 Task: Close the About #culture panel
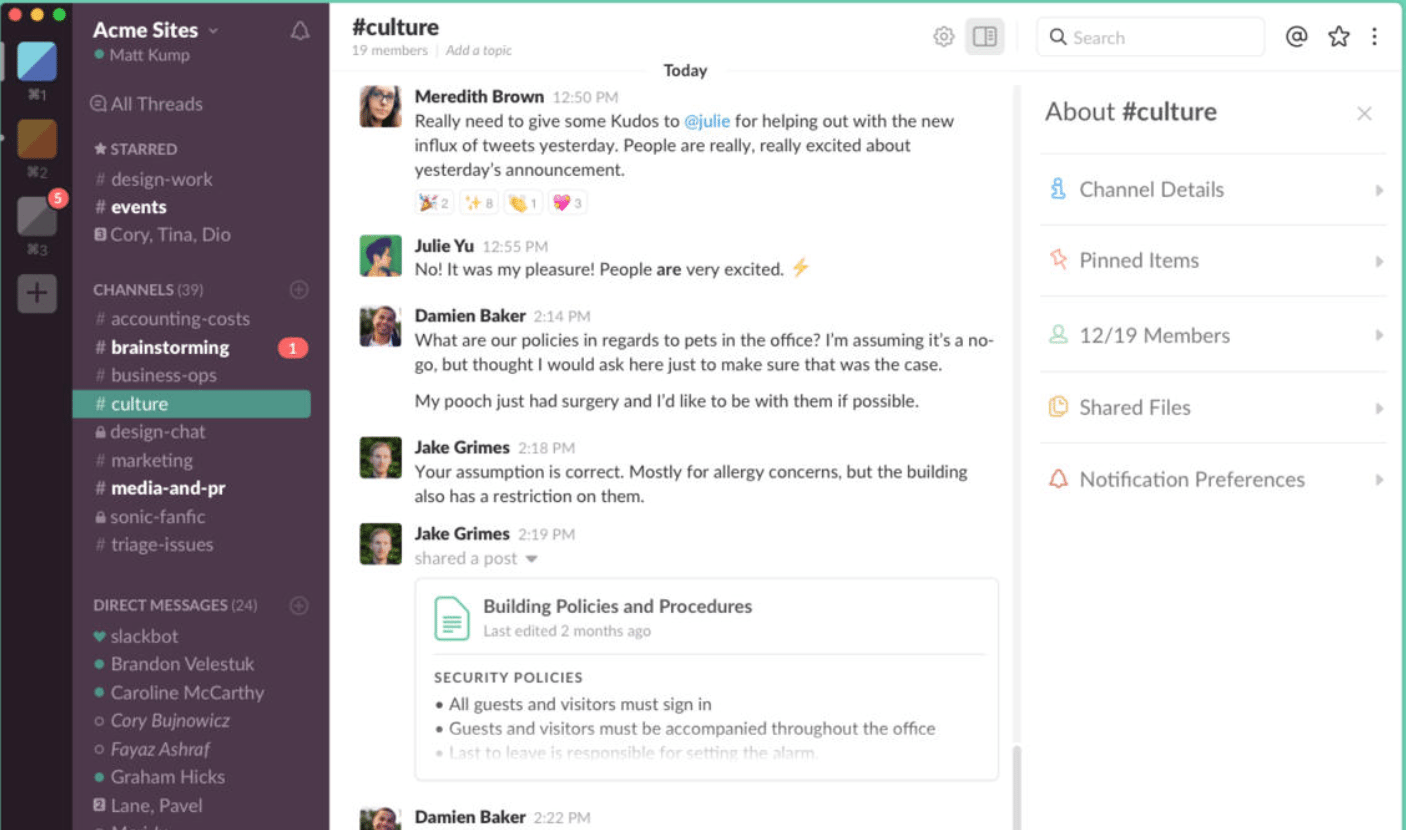pos(1364,114)
